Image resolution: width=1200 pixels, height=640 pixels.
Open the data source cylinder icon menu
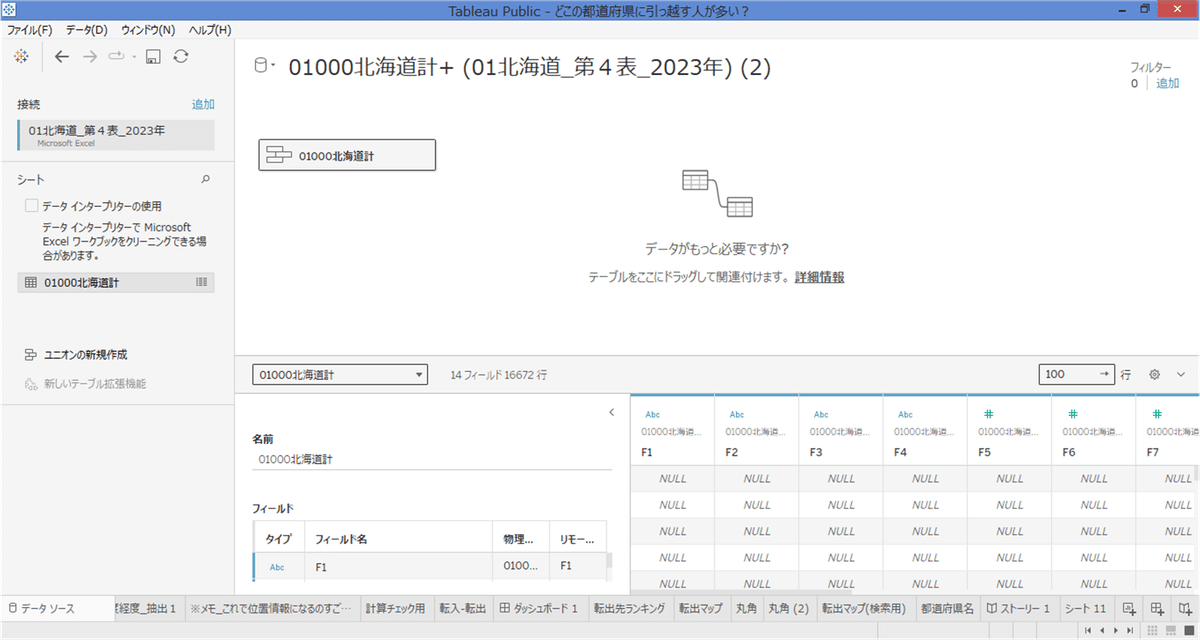pos(263,67)
